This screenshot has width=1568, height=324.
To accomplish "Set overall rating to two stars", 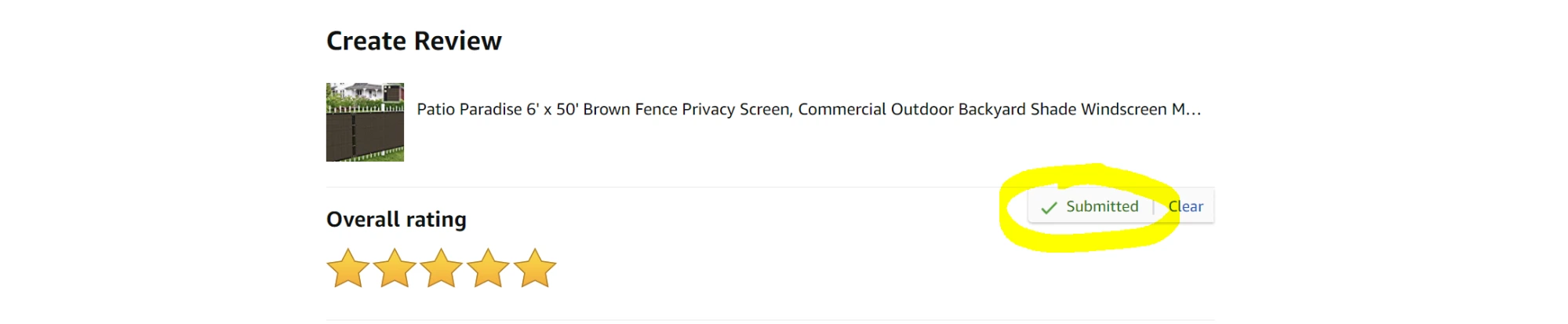I will pyautogui.click(x=395, y=268).
